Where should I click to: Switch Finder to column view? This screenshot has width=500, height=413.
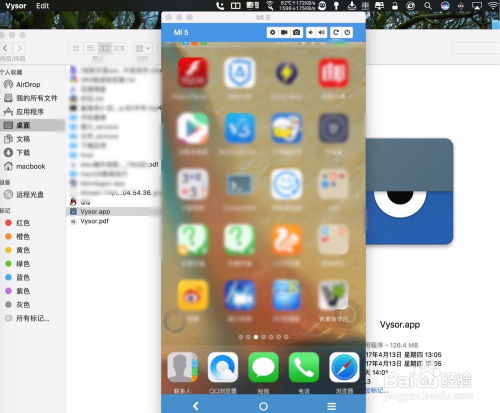coord(105,48)
